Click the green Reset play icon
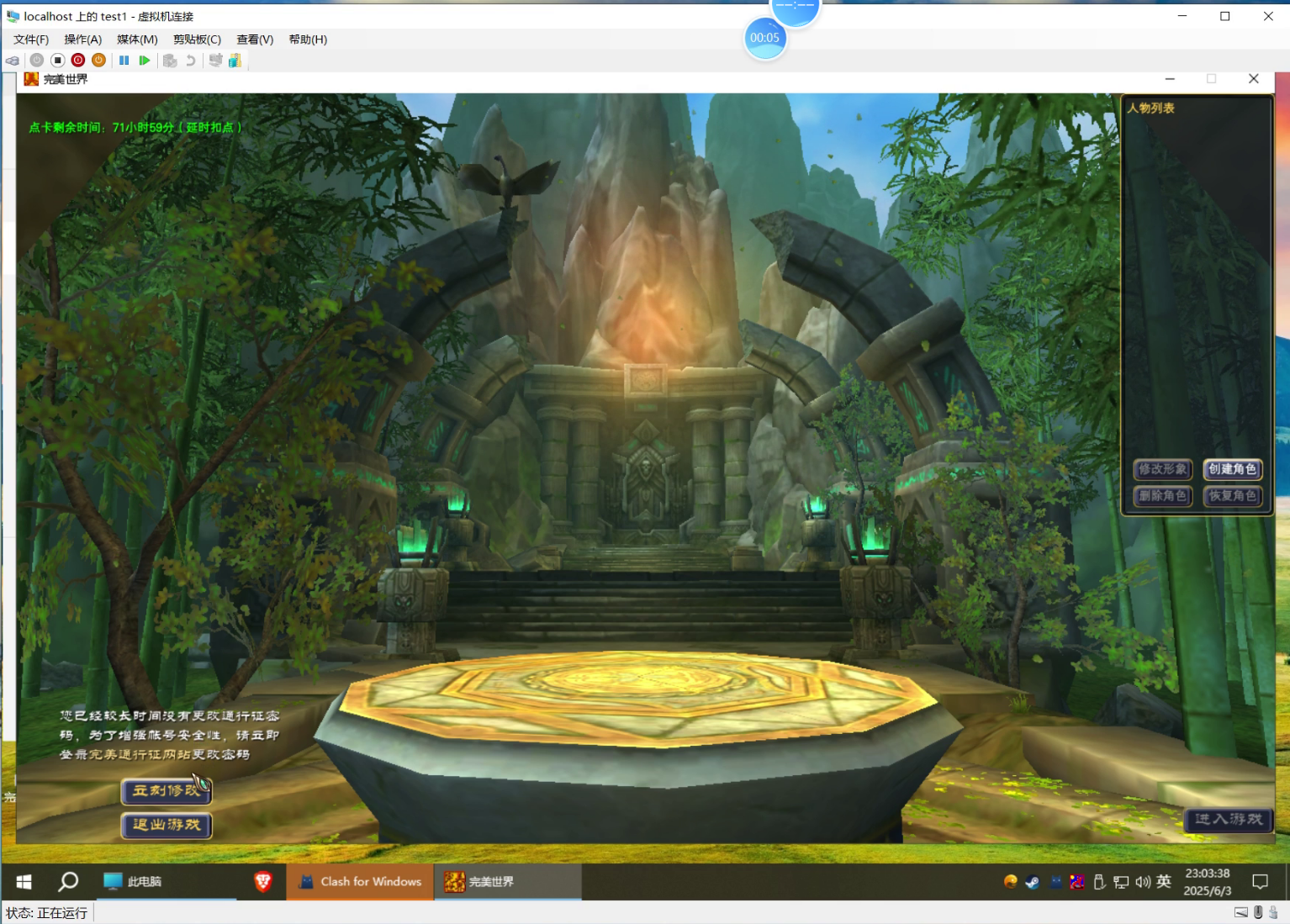Screen dimensions: 1290x924 (x=145, y=61)
